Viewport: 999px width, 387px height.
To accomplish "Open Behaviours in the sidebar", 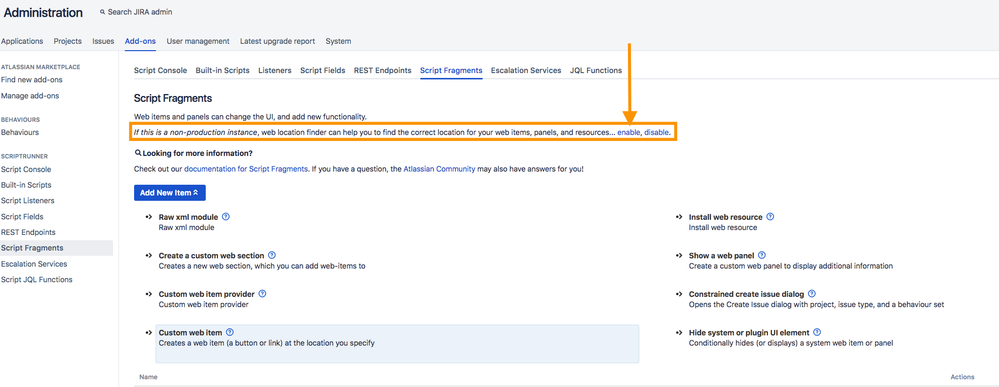I will click(20, 133).
